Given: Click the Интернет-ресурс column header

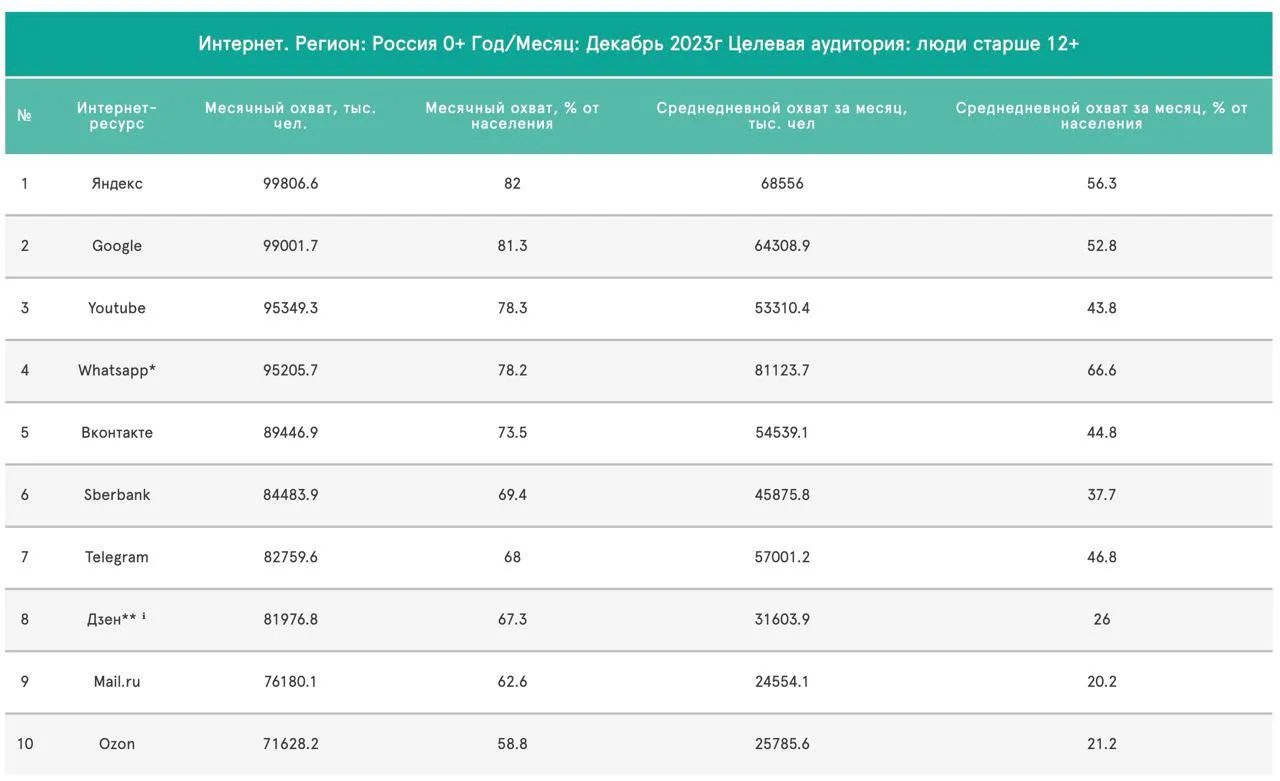Looking at the screenshot, I should point(117,116).
